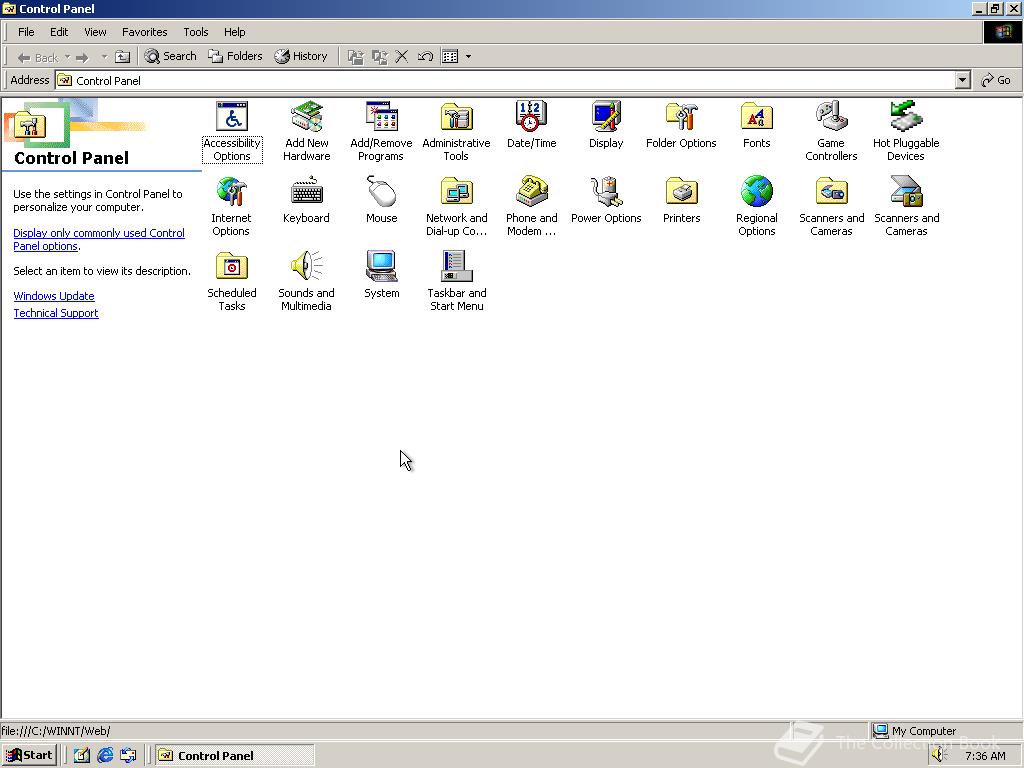This screenshot has width=1024, height=768.
Task: Click the Back toolbar button
Action: [39, 57]
